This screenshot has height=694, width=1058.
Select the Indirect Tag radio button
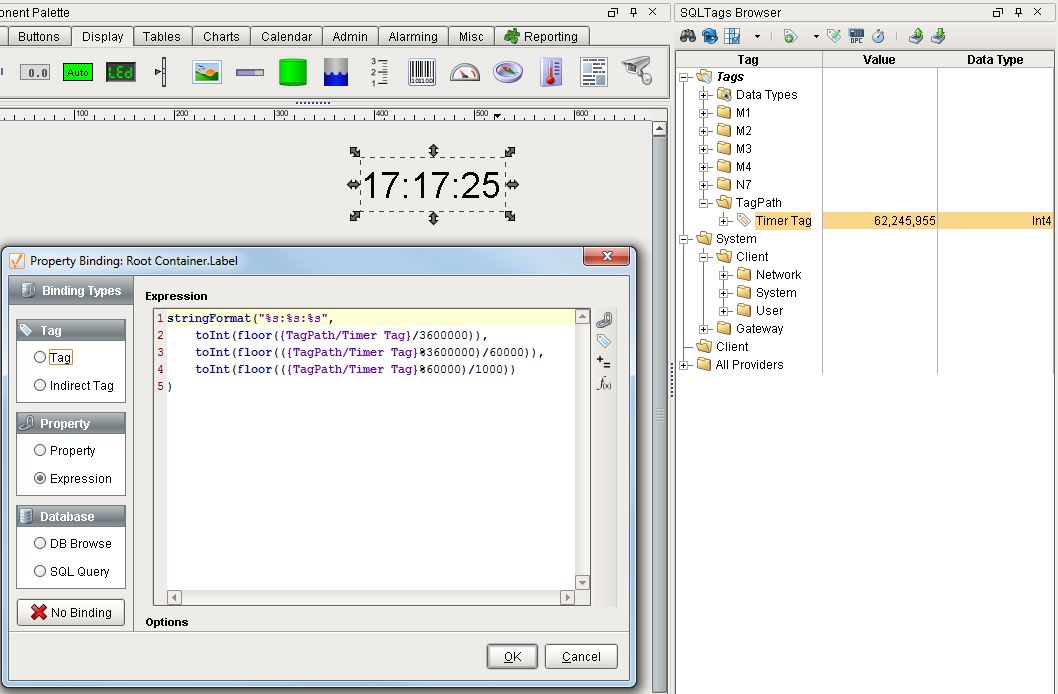[x=41, y=385]
